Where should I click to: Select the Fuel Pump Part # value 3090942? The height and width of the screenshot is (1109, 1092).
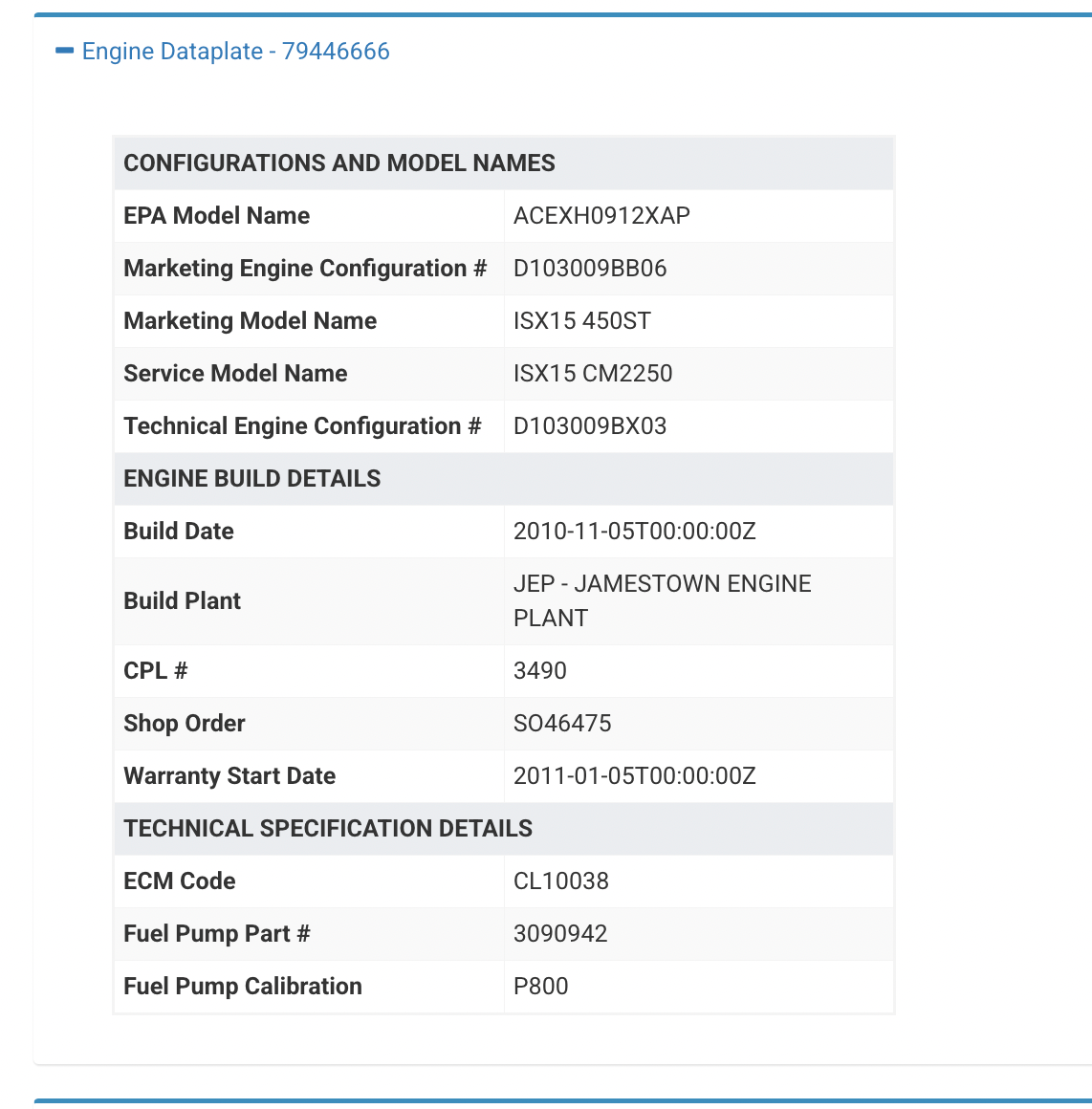tap(560, 934)
